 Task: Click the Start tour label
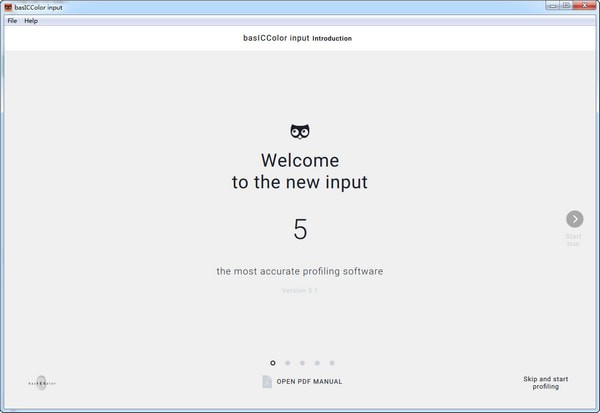coord(573,239)
